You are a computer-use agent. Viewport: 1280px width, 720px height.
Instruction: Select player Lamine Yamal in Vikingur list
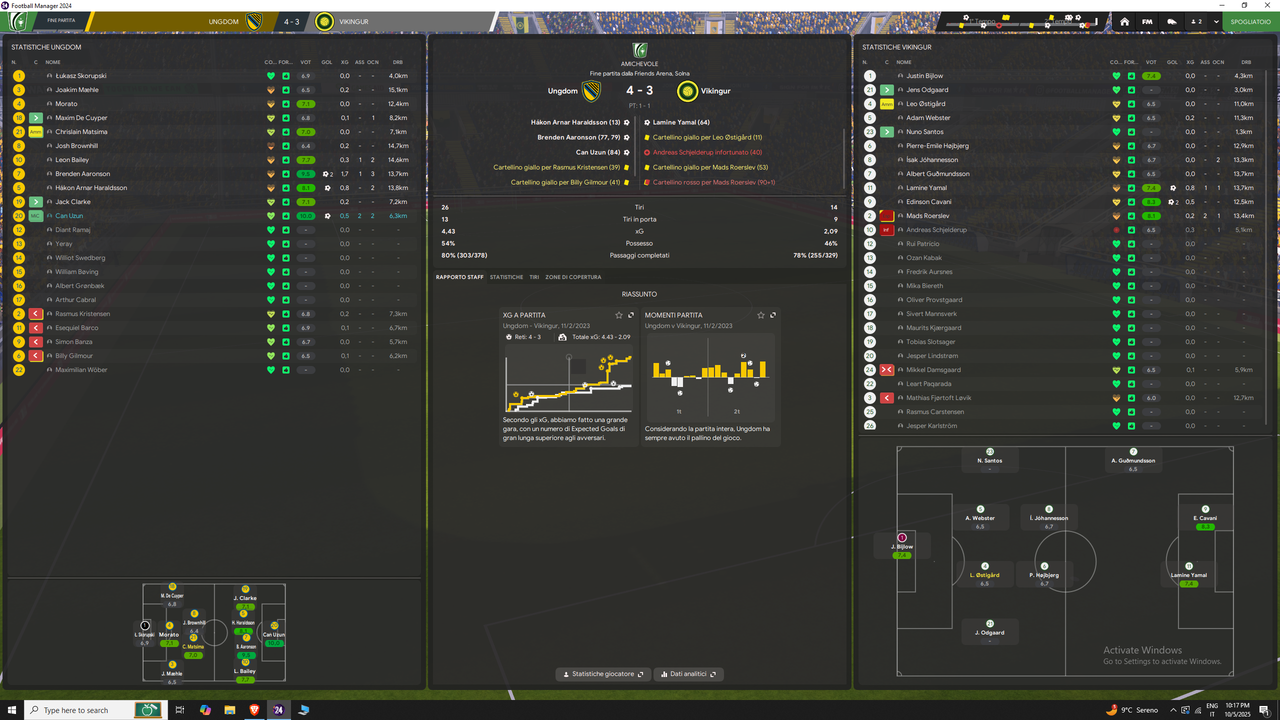pyautogui.click(x=927, y=188)
